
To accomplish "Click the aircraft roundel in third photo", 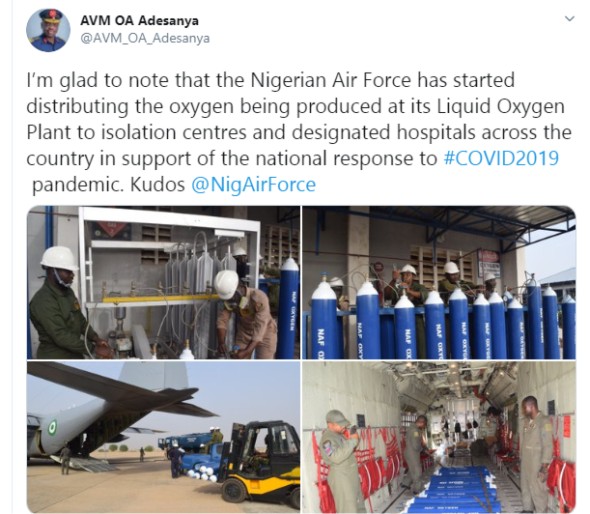I will [x=52, y=427].
